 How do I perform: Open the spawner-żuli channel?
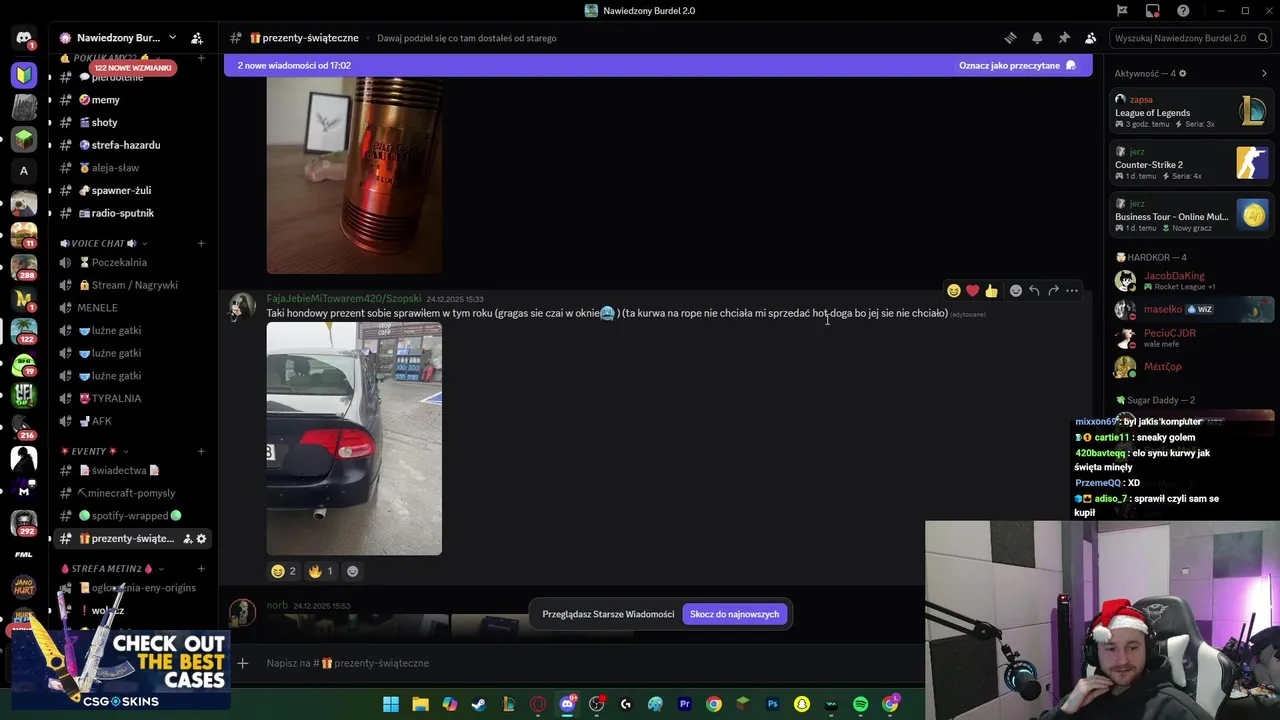132,190
